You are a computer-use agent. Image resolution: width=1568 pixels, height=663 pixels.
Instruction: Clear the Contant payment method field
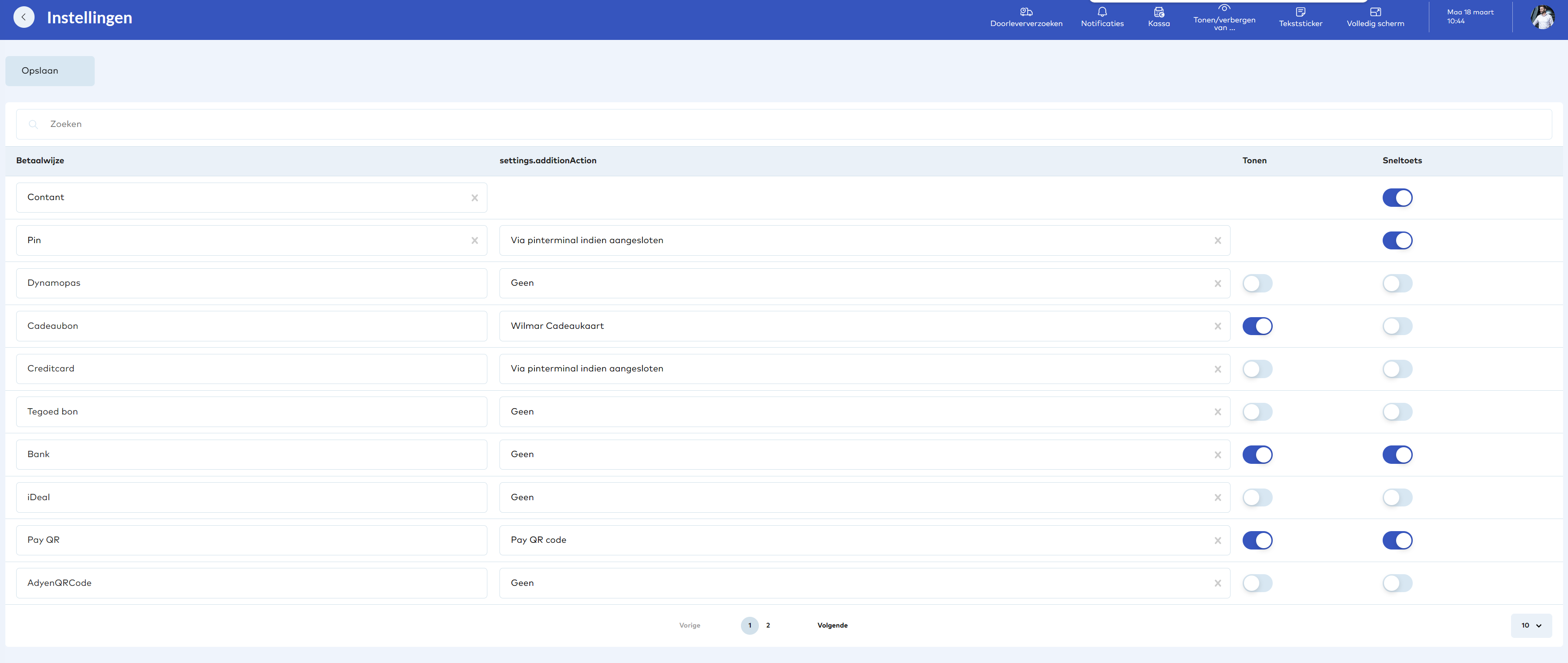tap(474, 198)
